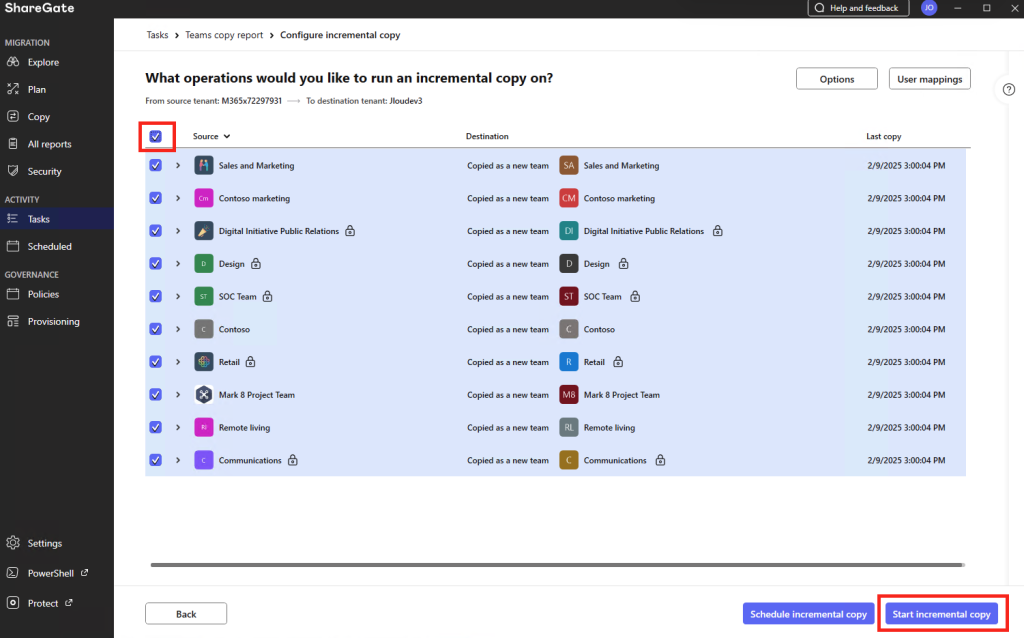
Task: Click the Design source team icon
Action: tap(204, 264)
